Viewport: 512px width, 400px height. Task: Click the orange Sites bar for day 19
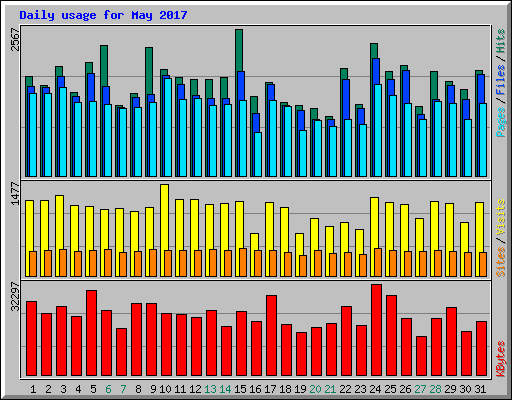[x=303, y=266]
